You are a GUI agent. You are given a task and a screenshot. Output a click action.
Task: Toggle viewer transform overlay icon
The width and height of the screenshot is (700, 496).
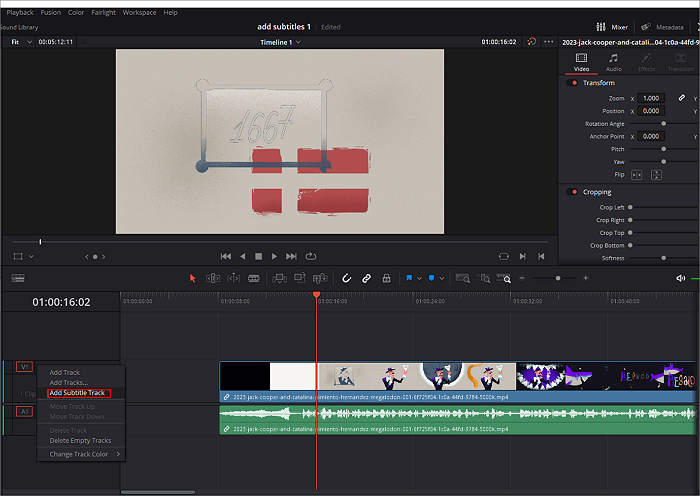pos(18,256)
